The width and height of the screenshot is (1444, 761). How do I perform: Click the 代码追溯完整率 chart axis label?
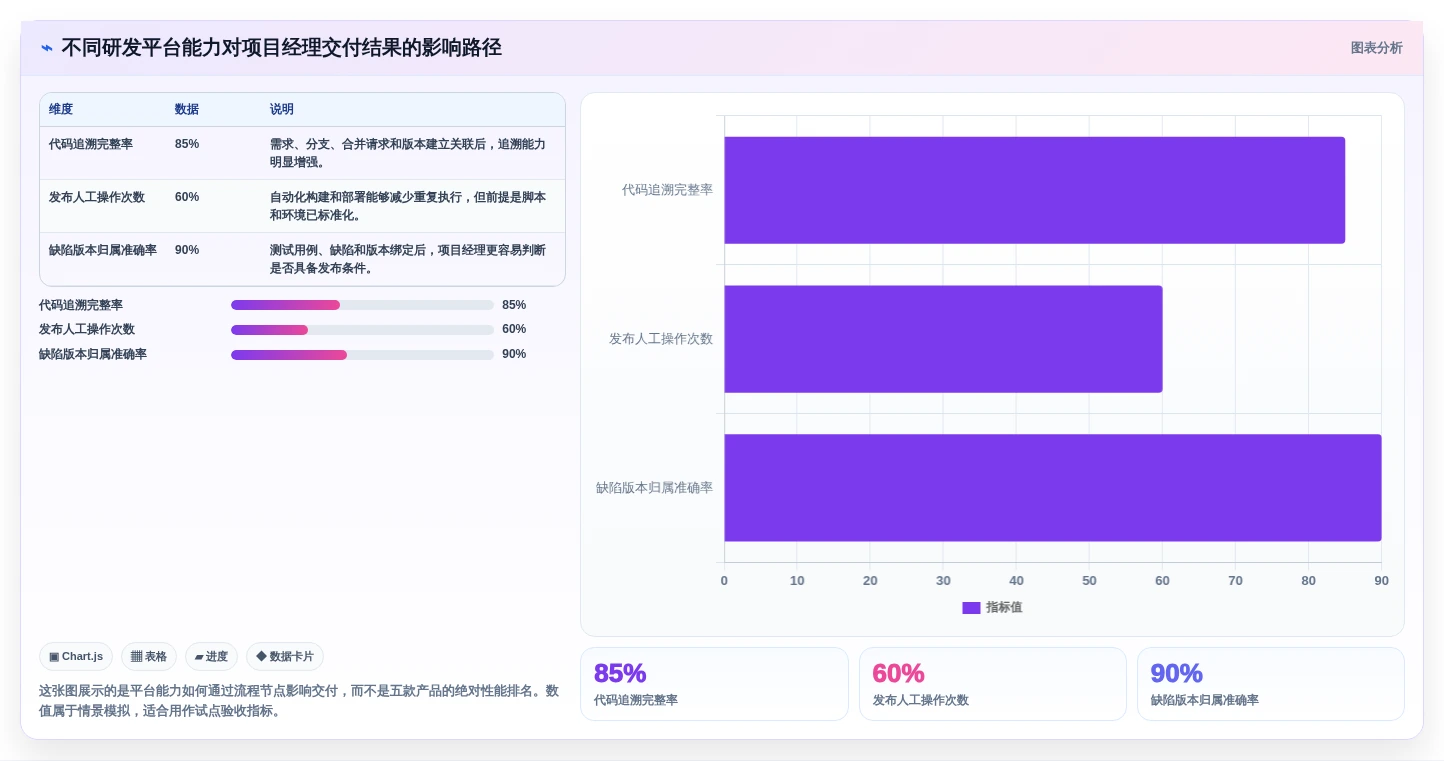[667, 190]
